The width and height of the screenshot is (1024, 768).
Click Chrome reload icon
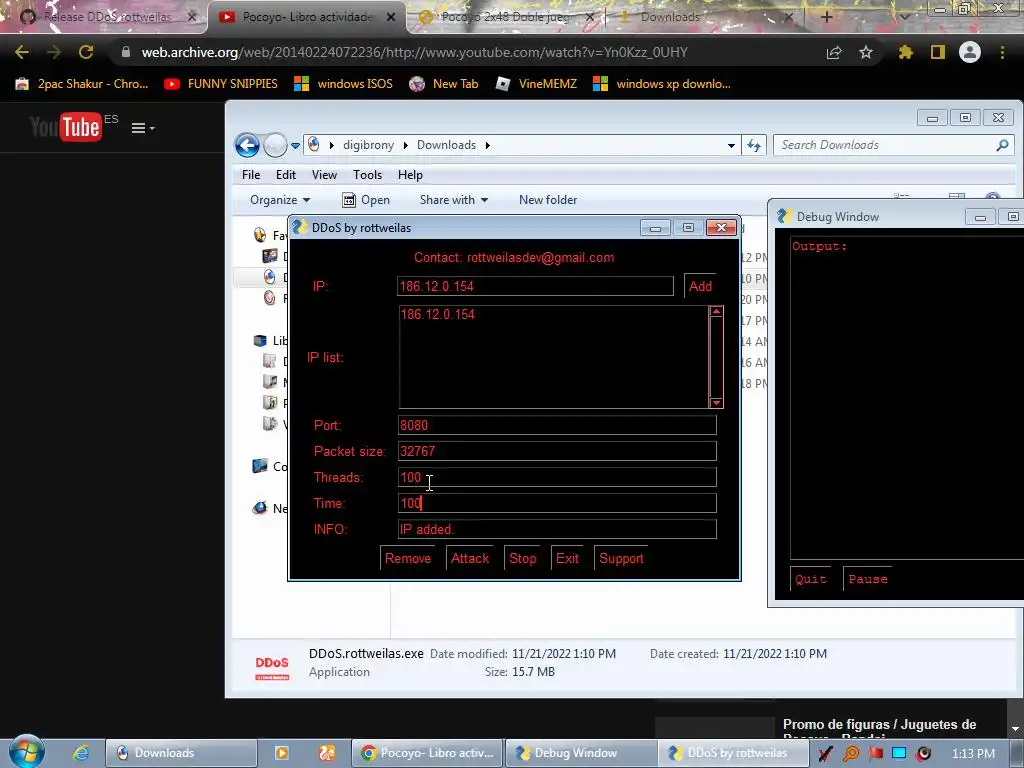[86, 52]
